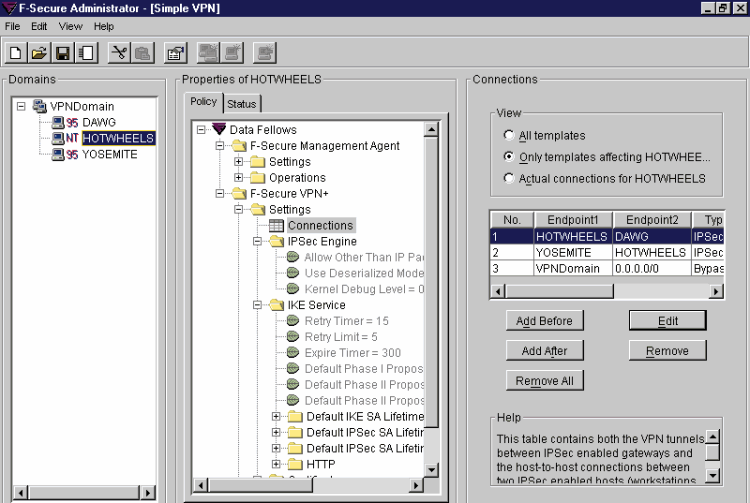Click the Remove All button

point(544,381)
